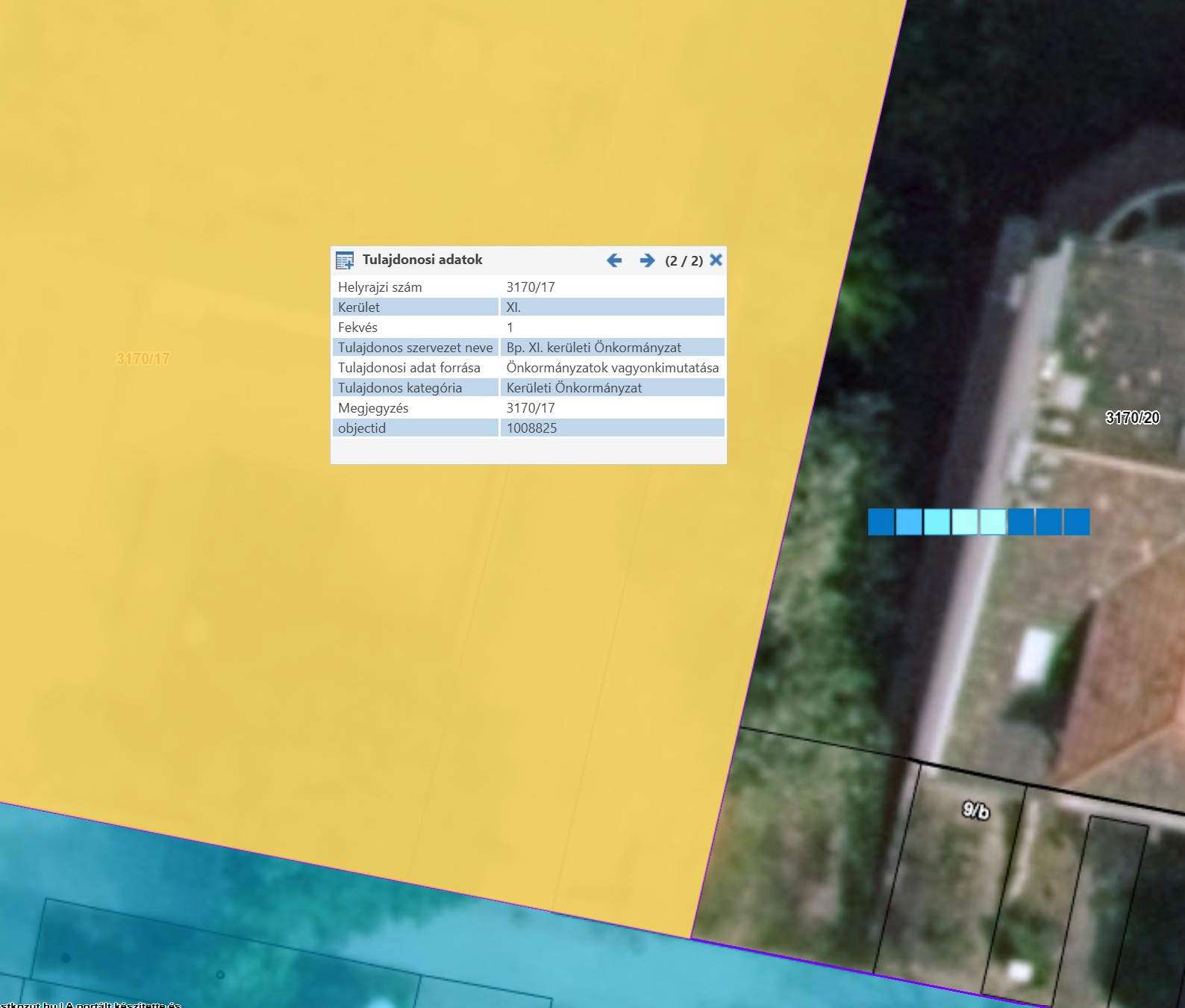Viewport: 1185px width, 1008px height.
Task: Select the Helyrajzi szám value 3170/17
Action: tap(531, 287)
